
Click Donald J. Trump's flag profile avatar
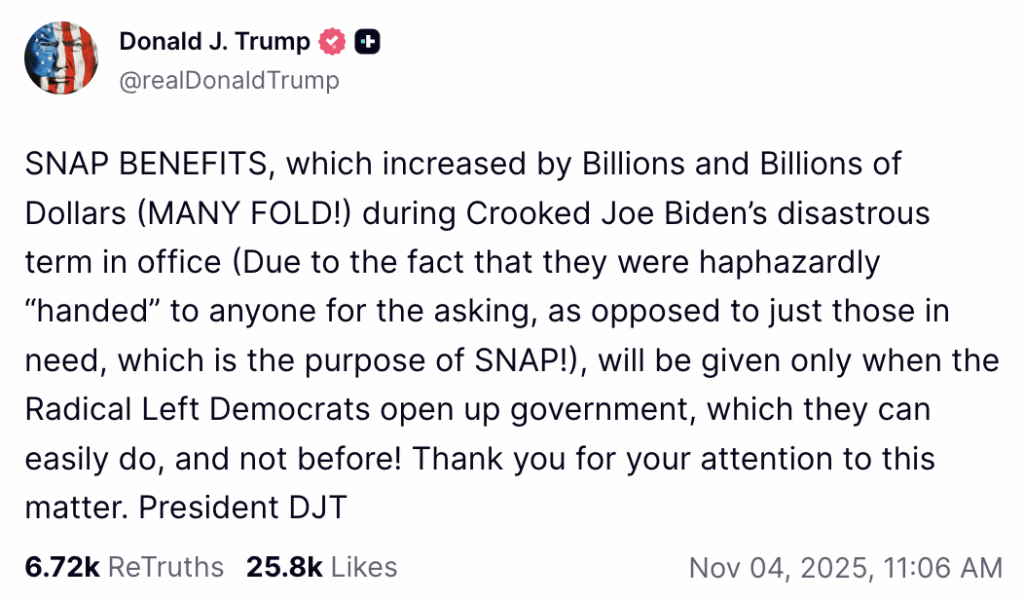pos(60,58)
